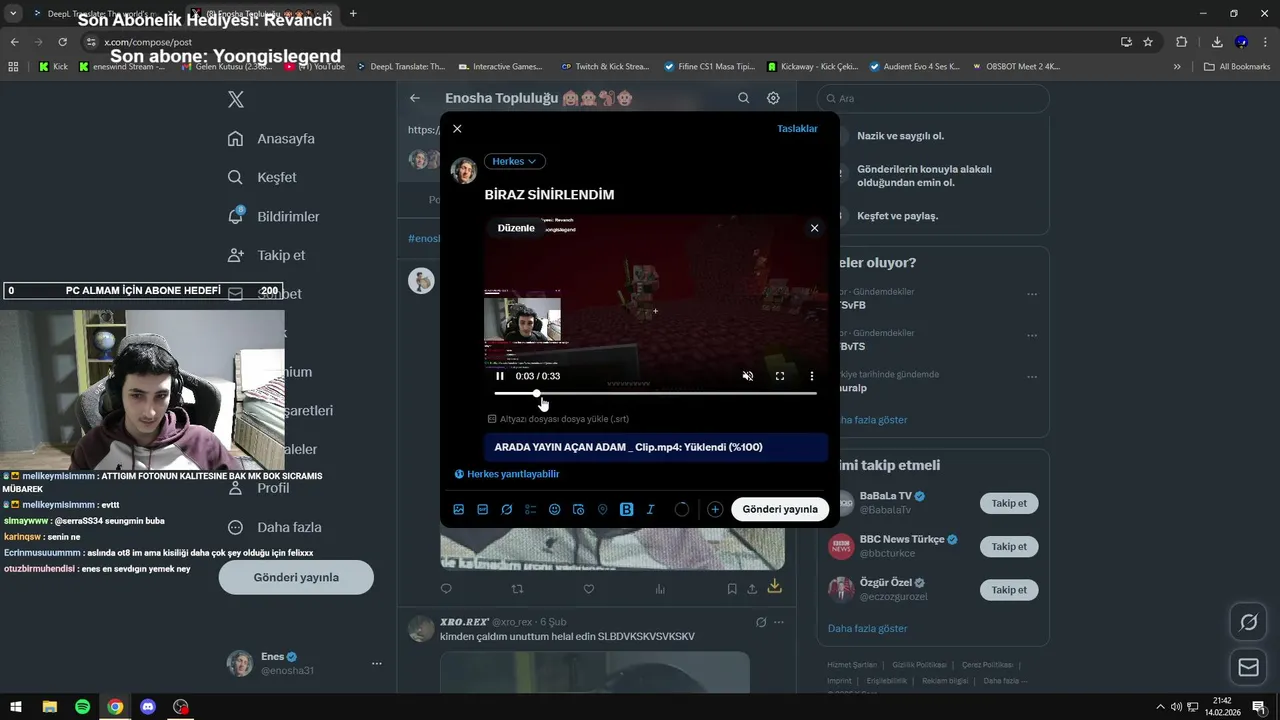
Task: Open the Herkes audience dropdown
Action: (x=515, y=161)
